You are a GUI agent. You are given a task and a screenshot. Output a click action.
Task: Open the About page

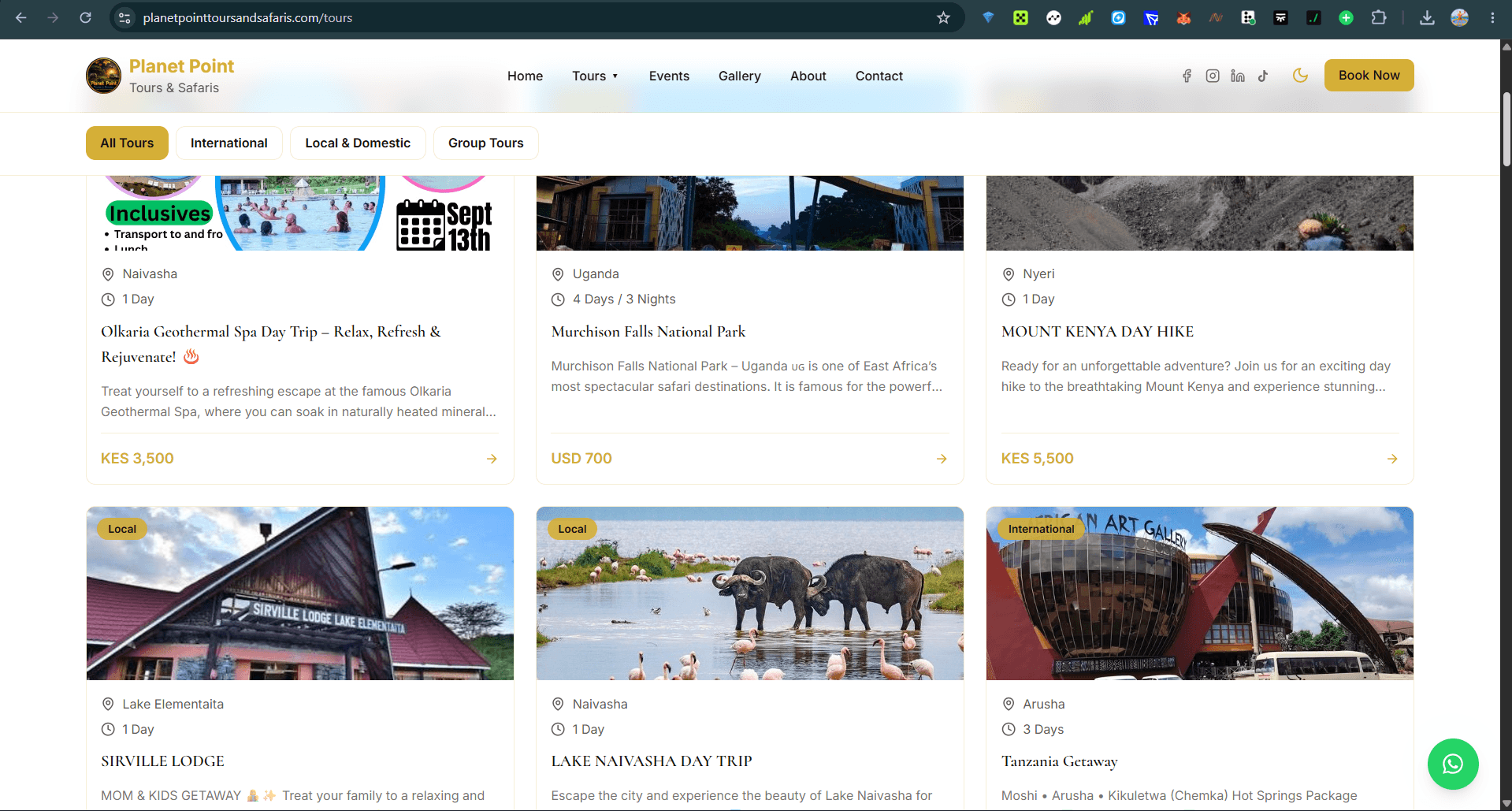(808, 76)
